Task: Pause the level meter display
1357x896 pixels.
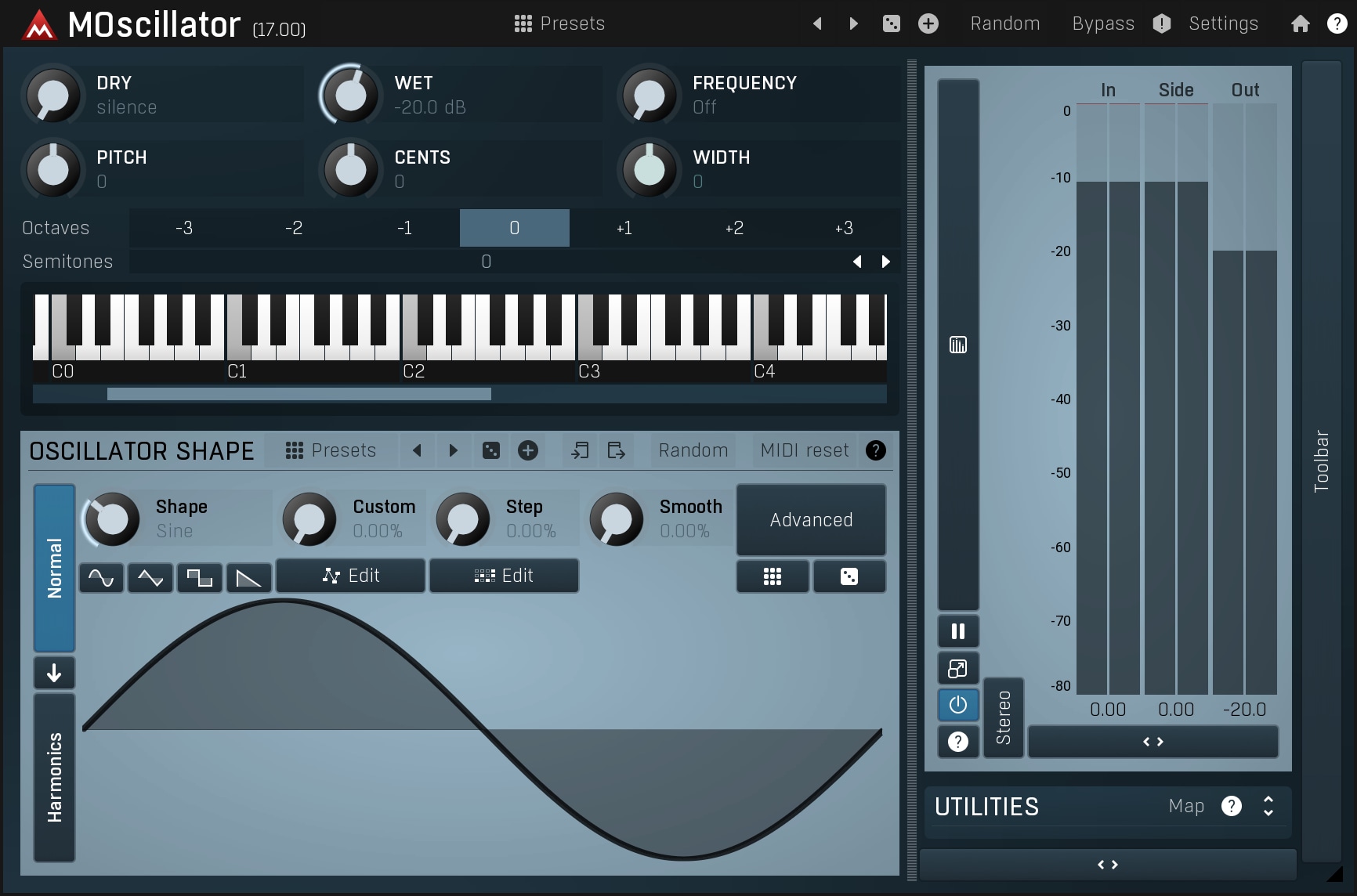Action: pos(957,631)
